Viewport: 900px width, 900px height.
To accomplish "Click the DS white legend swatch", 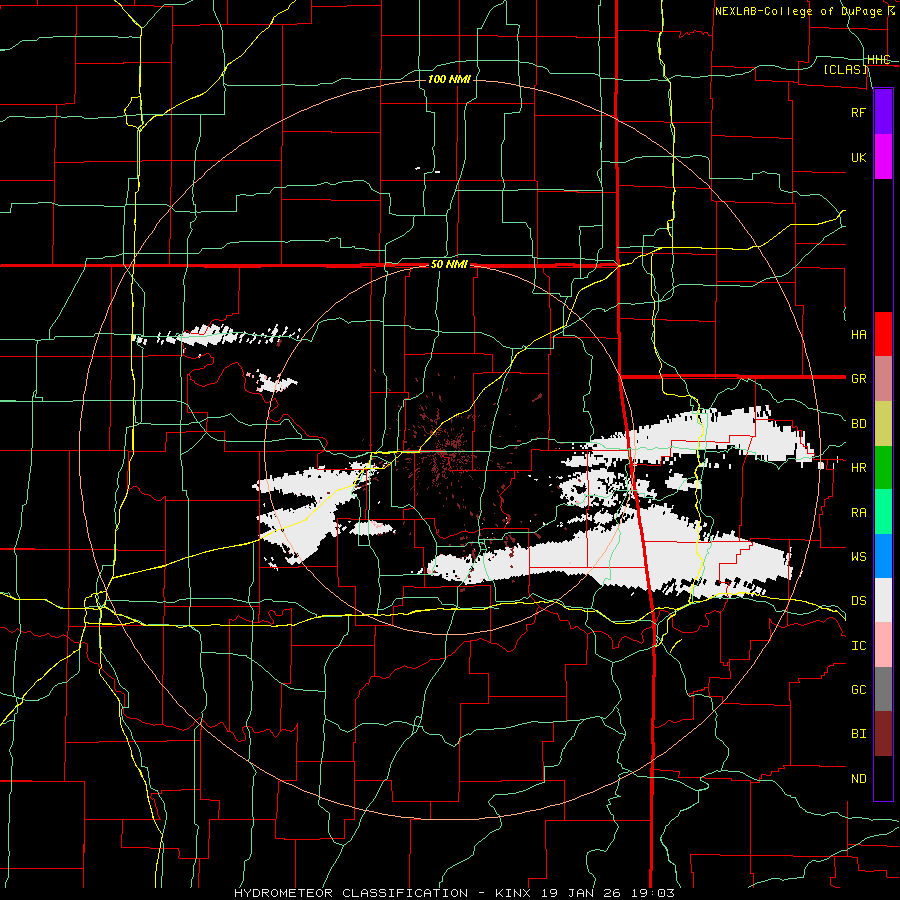I will pyautogui.click(x=883, y=600).
